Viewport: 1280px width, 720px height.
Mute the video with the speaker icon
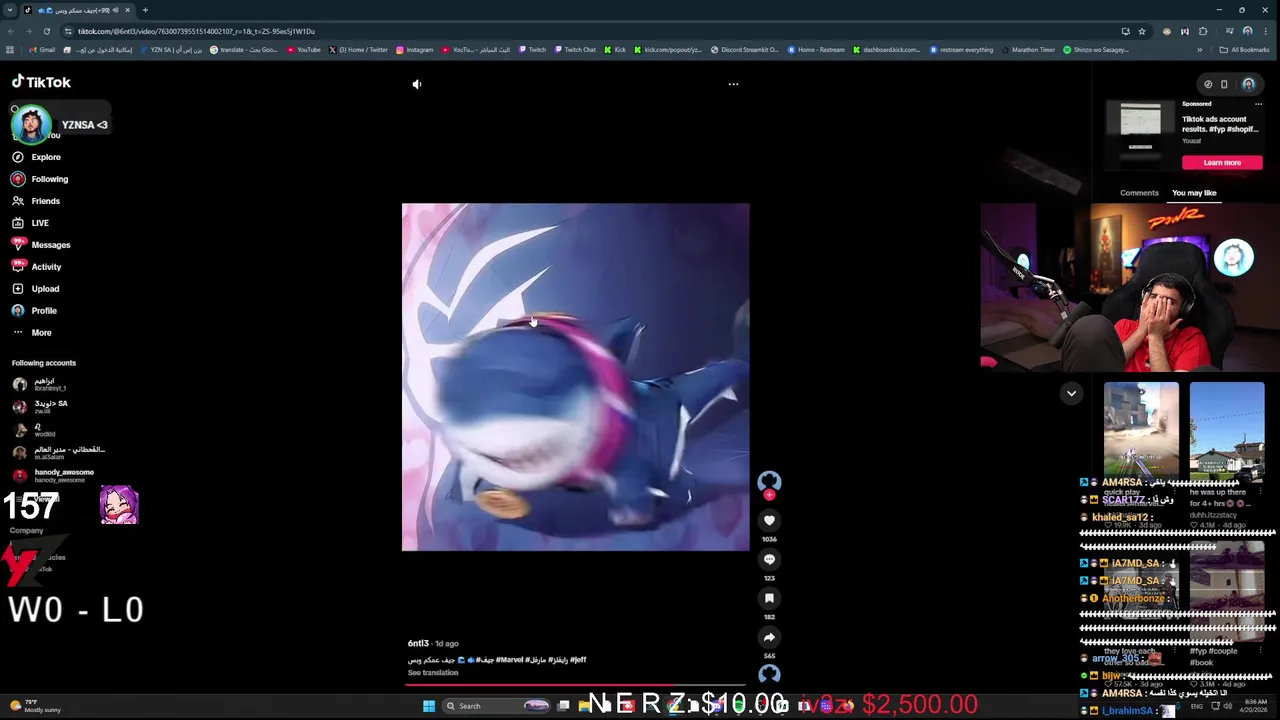(417, 84)
